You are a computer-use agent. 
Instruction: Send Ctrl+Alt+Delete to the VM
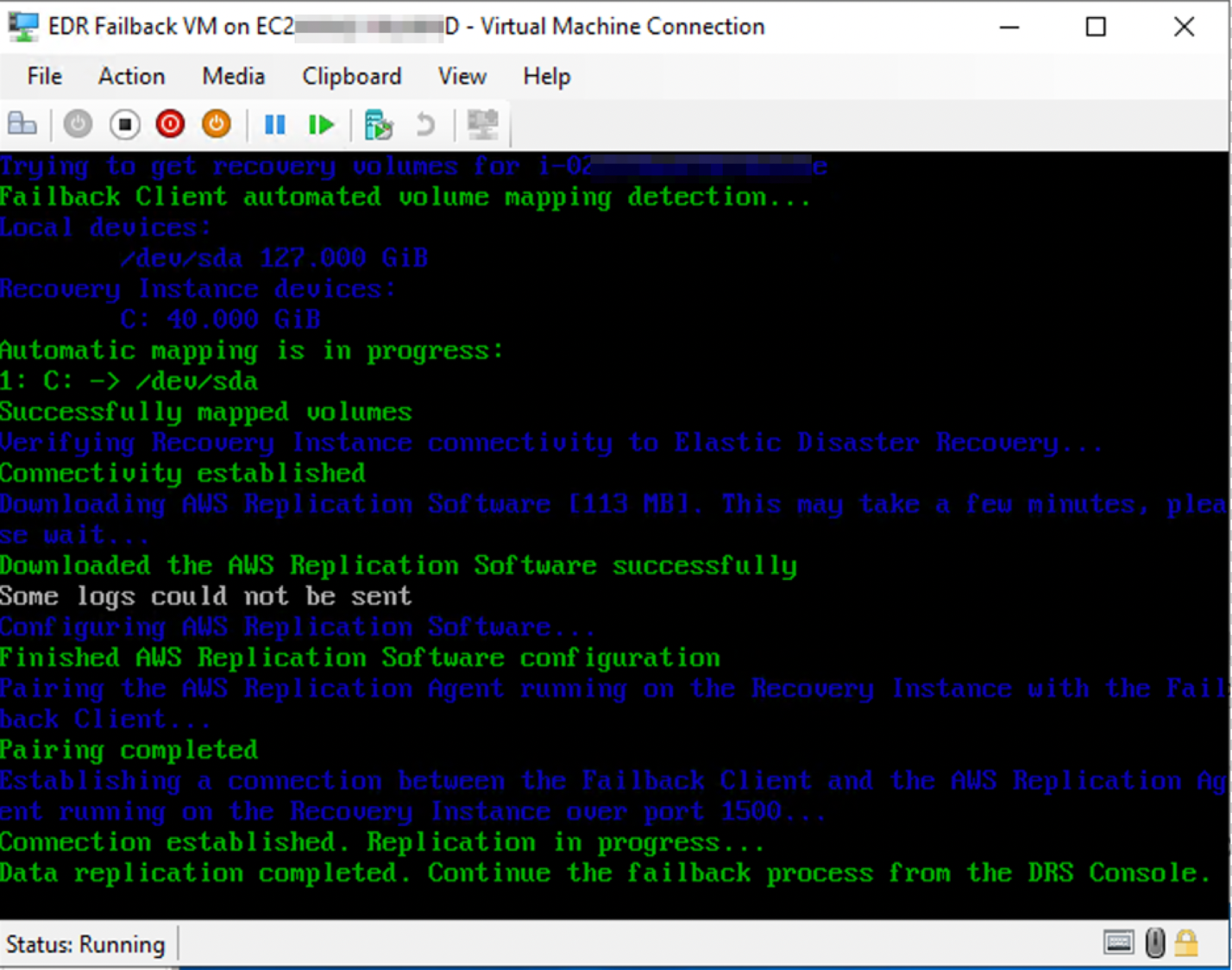click(x=22, y=124)
